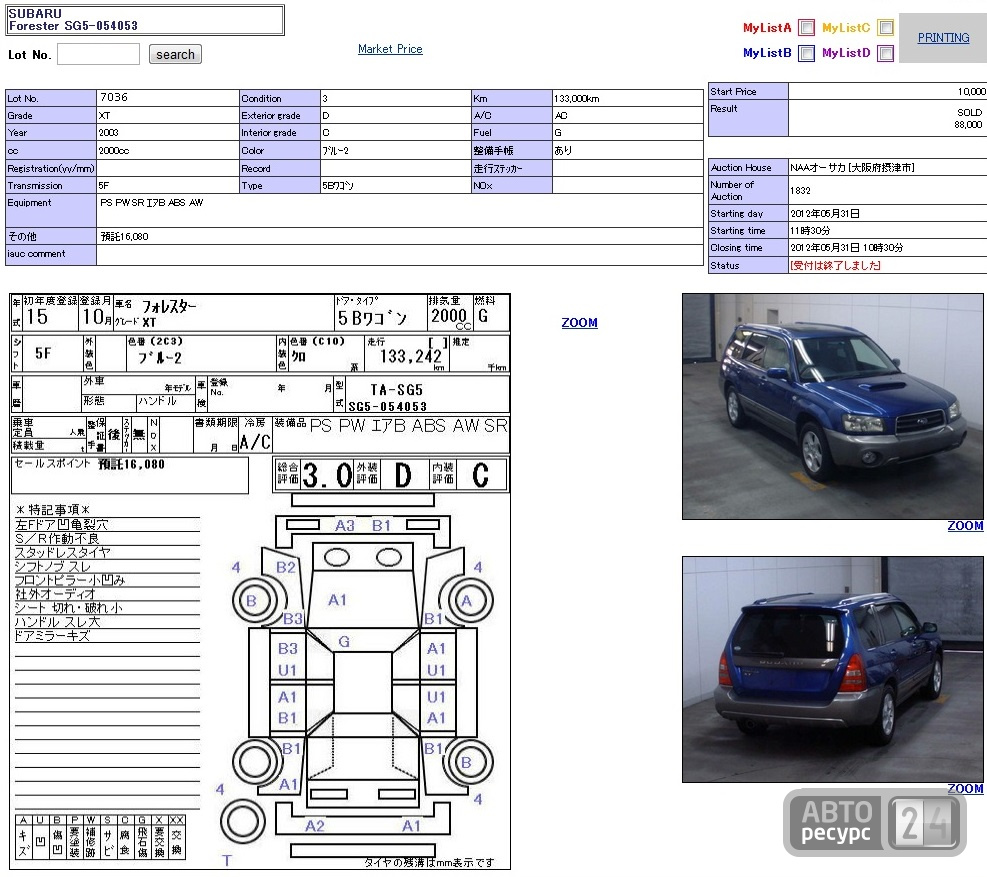Image resolution: width=987 pixels, height=877 pixels.
Task: Tick the MyListD checkbox
Action: tap(886, 53)
